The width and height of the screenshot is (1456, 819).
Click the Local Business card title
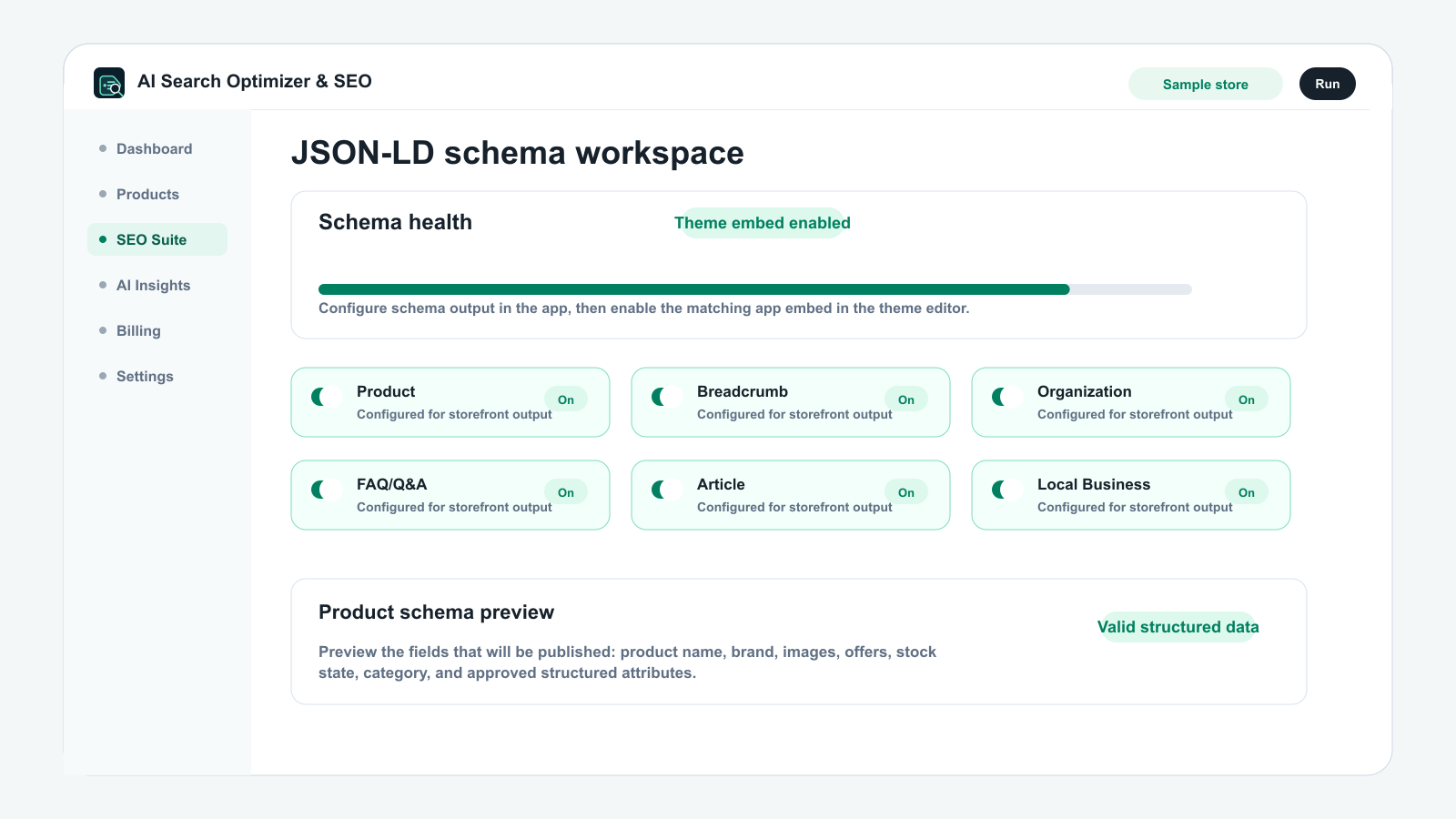pyautogui.click(x=1094, y=484)
